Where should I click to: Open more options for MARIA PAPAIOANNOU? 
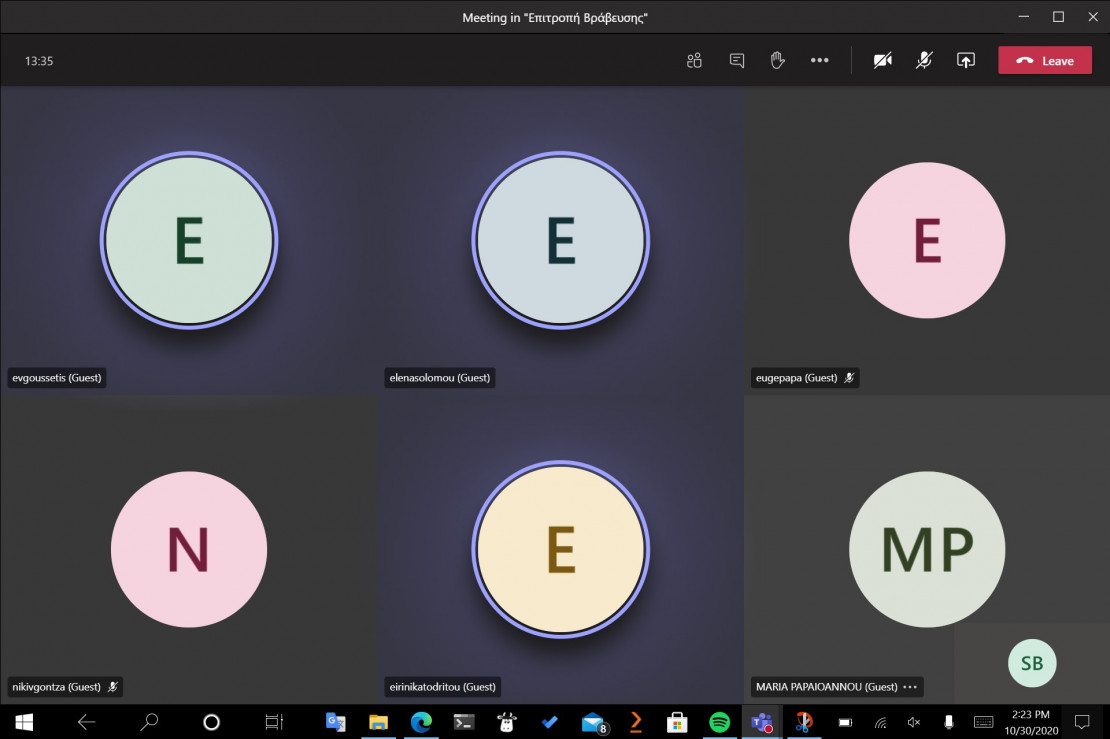(x=910, y=687)
